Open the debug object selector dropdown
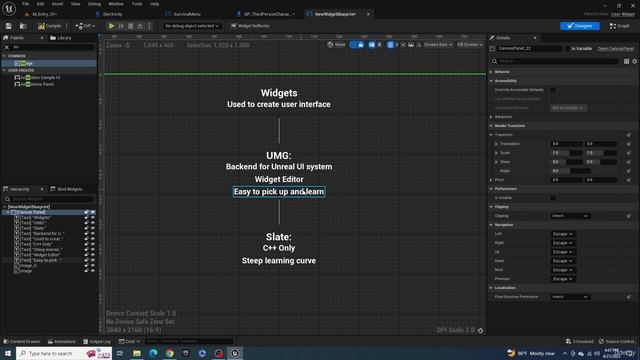 (192, 26)
